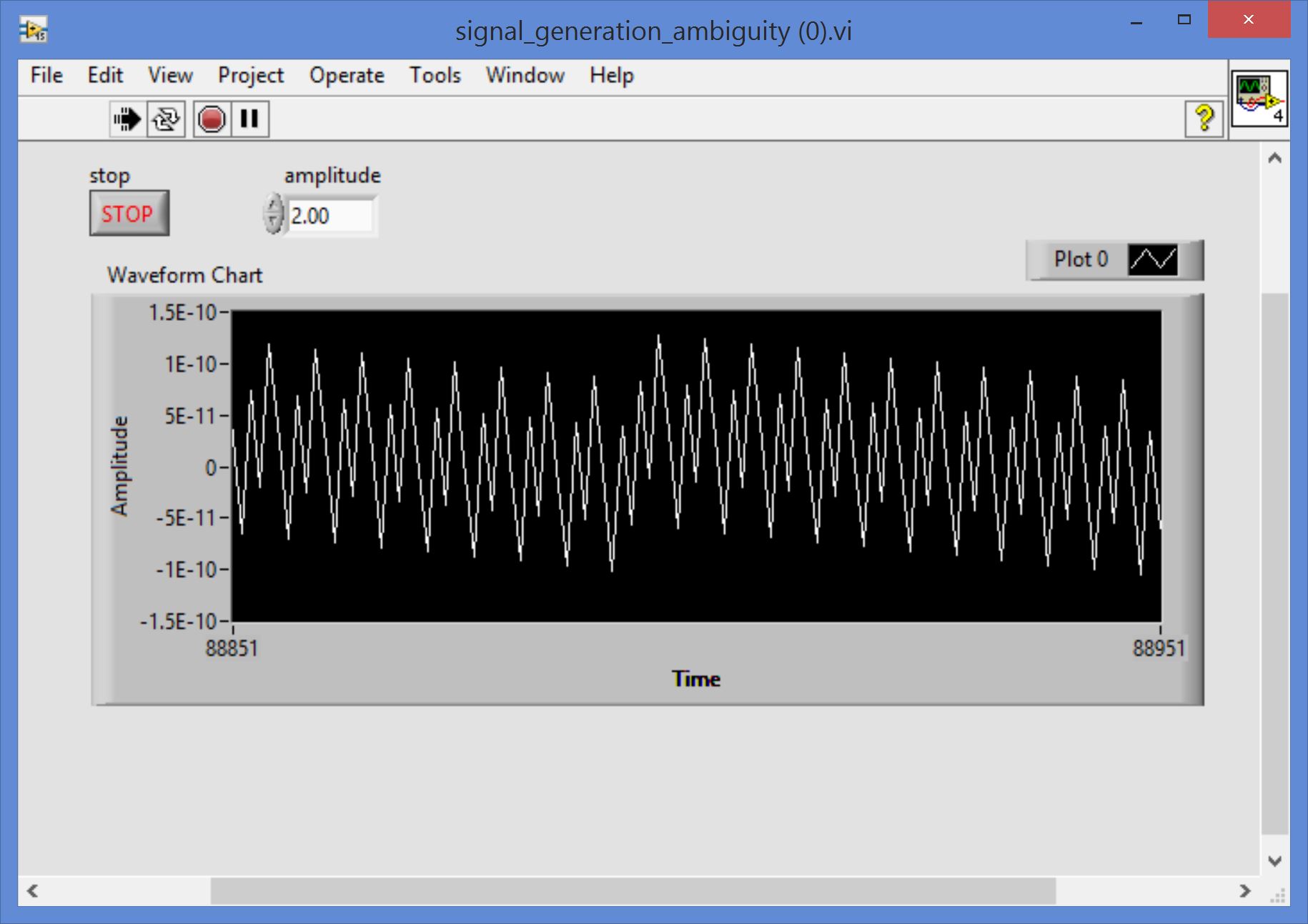The image size is (1308, 924).
Task: Open Context Help question mark icon
Action: coord(1204,118)
